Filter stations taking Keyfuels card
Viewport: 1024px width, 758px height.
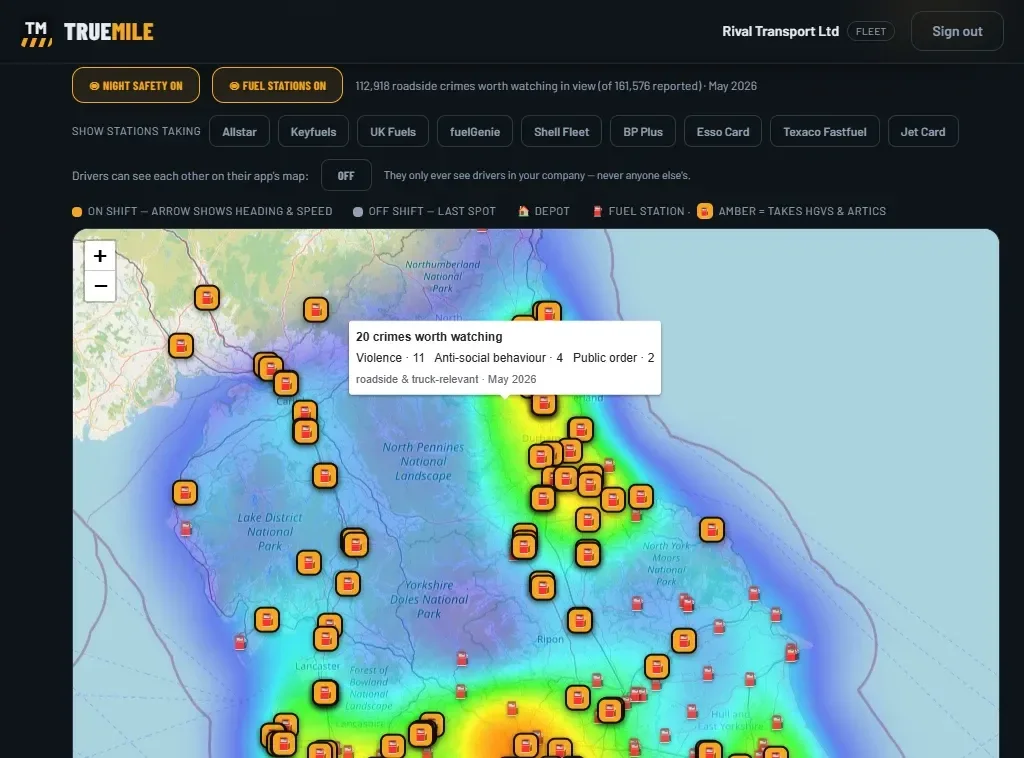[313, 131]
